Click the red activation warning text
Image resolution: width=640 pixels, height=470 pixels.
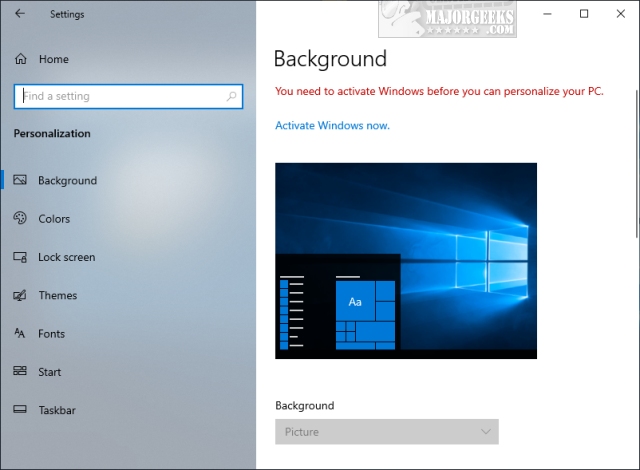click(439, 91)
